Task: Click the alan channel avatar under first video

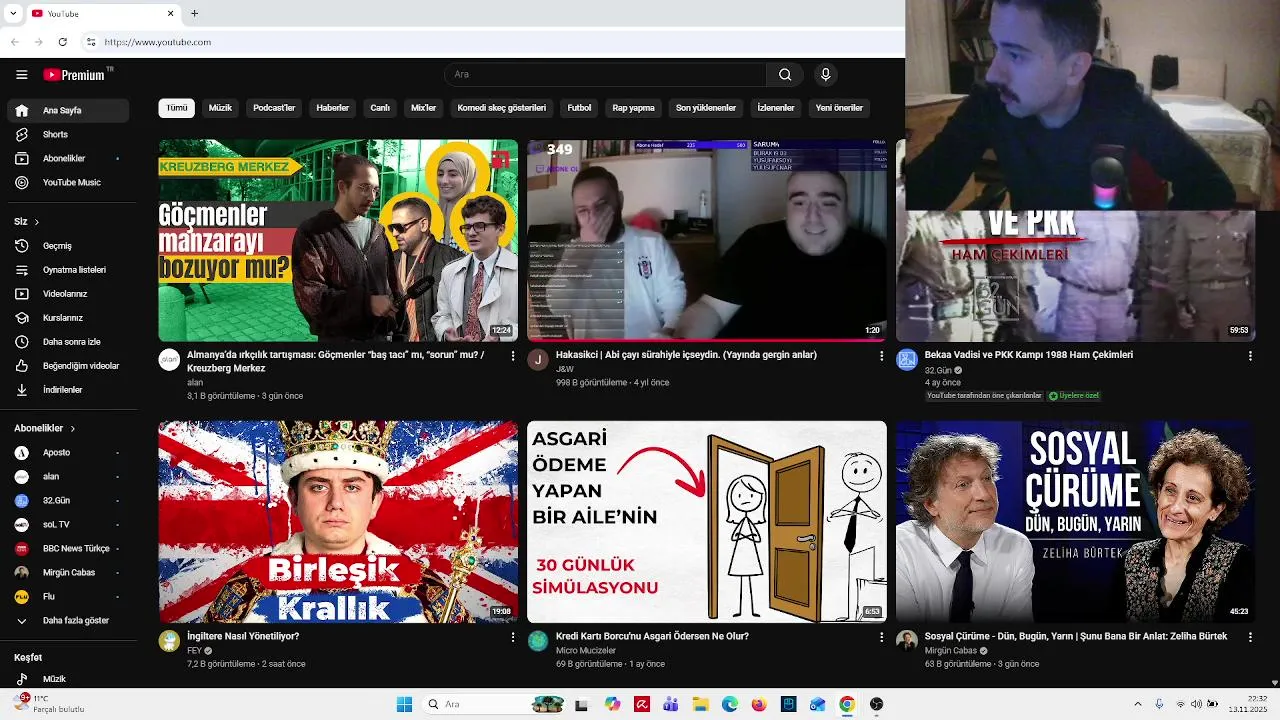Action: click(169, 360)
